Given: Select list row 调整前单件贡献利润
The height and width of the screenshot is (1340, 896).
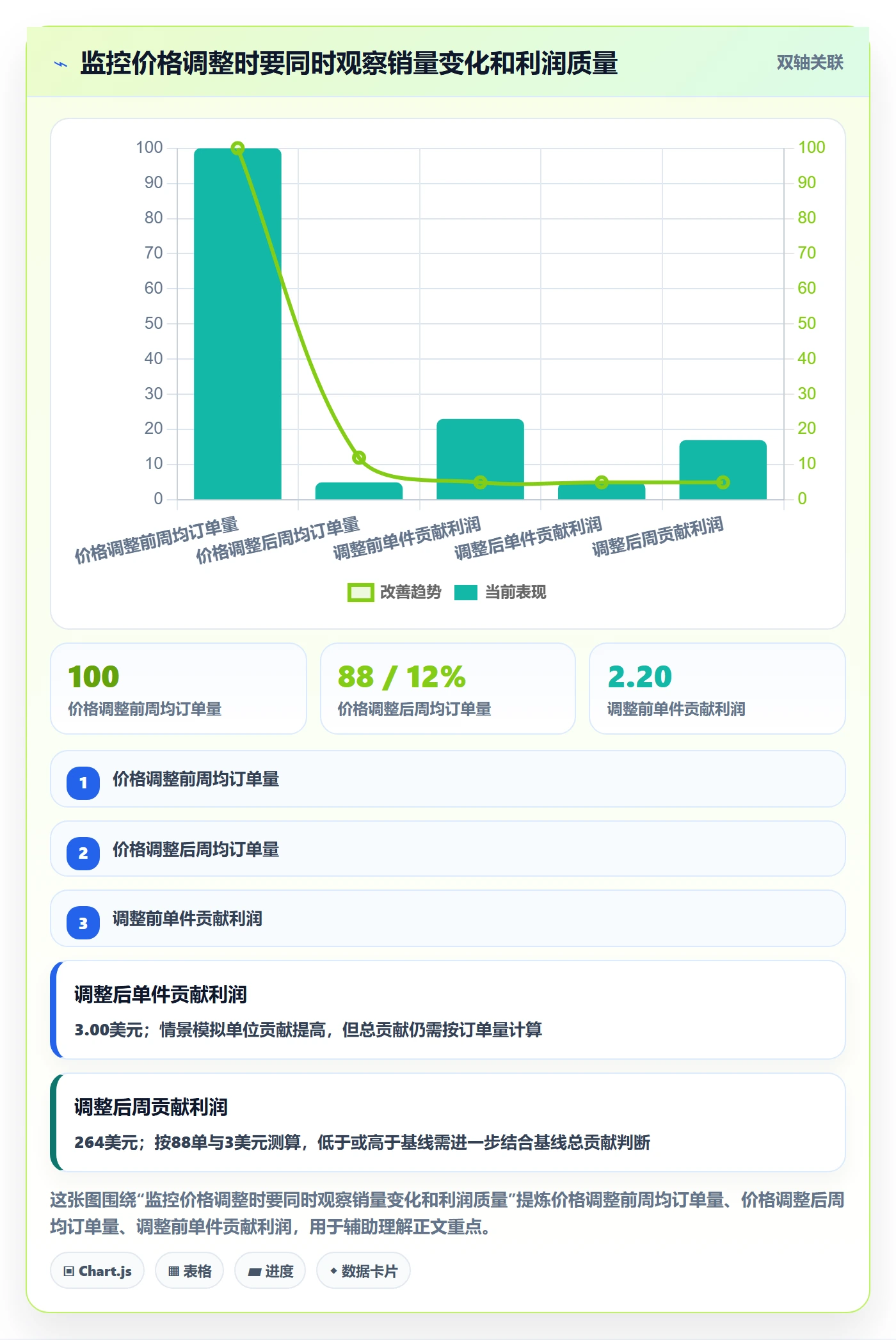Looking at the screenshot, I should [x=448, y=918].
